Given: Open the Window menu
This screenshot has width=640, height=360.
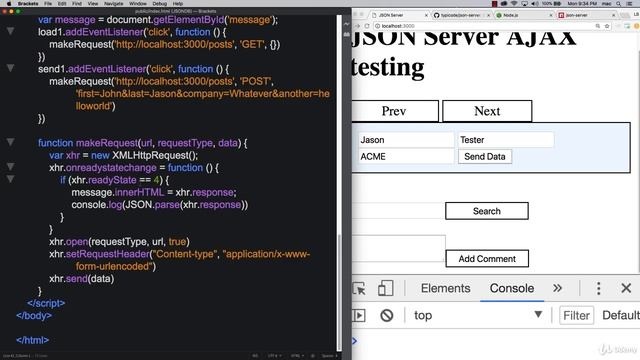Looking at the screenshot, I should [x=138, y=3].
